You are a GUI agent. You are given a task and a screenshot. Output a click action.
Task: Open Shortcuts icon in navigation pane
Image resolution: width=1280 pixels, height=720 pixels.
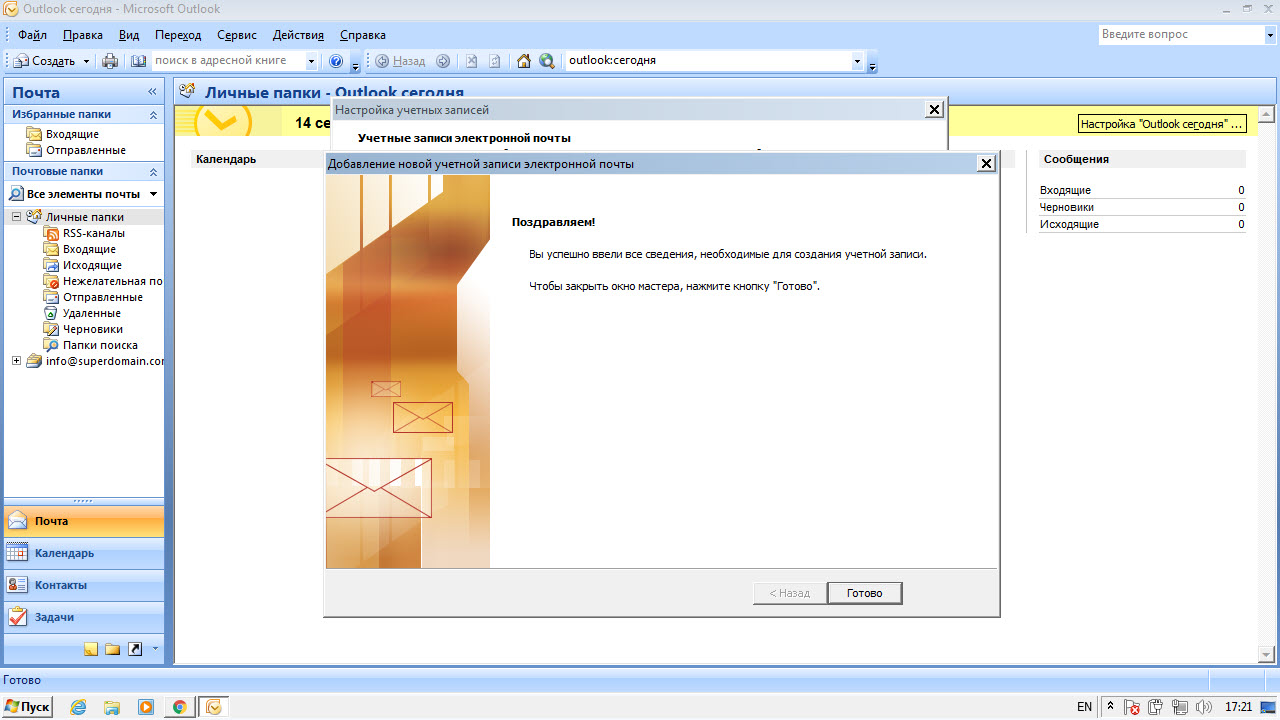(x=135, y=649)
